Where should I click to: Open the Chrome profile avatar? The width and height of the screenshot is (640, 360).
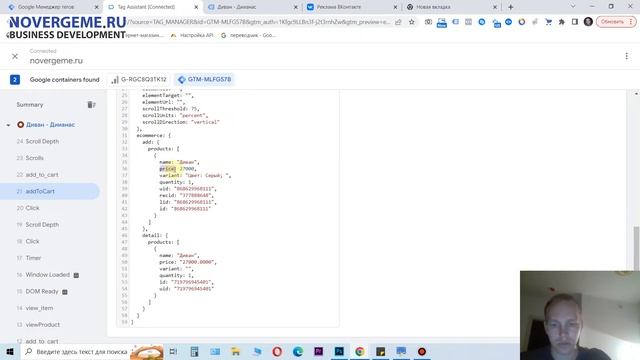pyautogui.click(x=588, y=22)
